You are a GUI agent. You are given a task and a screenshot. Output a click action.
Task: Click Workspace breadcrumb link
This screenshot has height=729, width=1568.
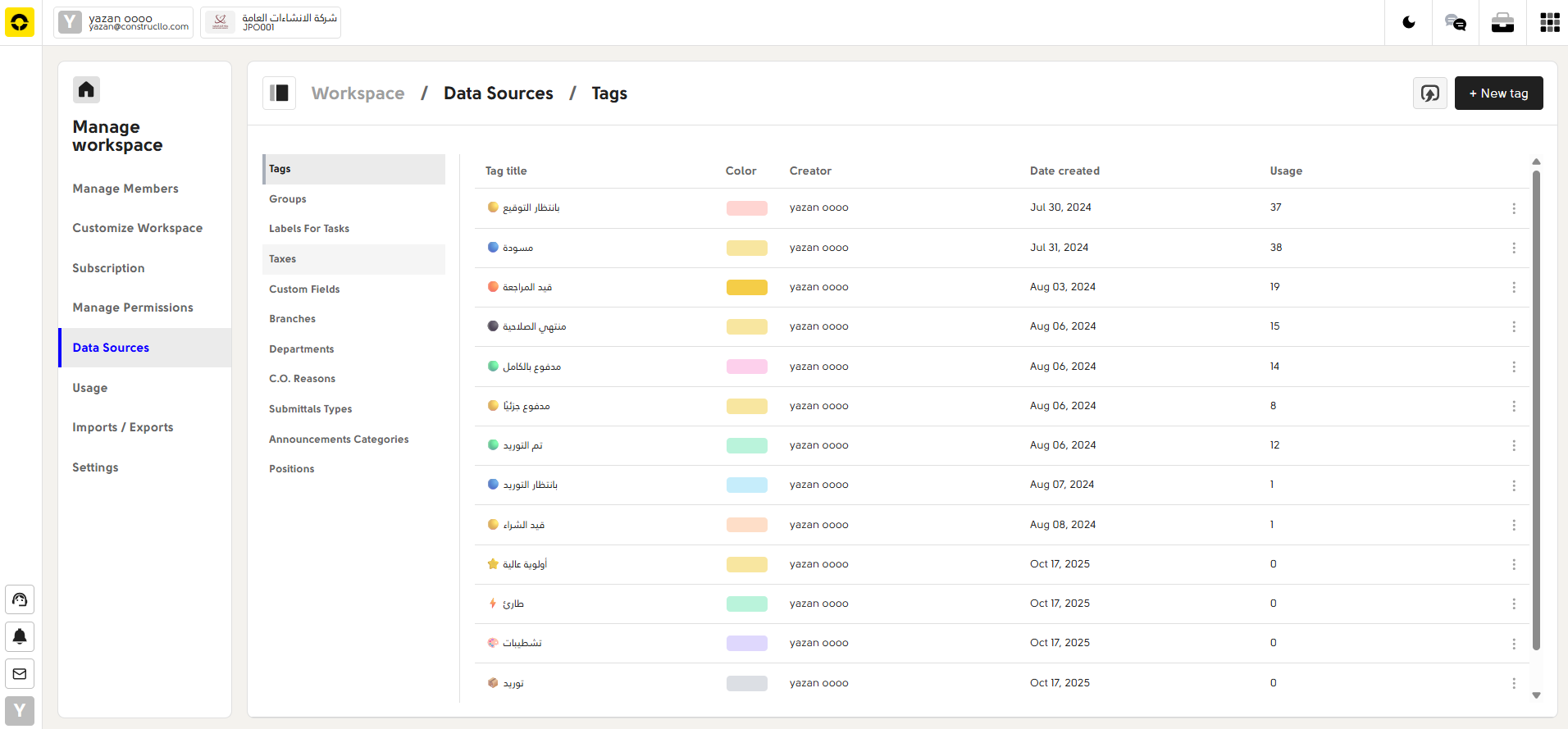click(358, 93)
